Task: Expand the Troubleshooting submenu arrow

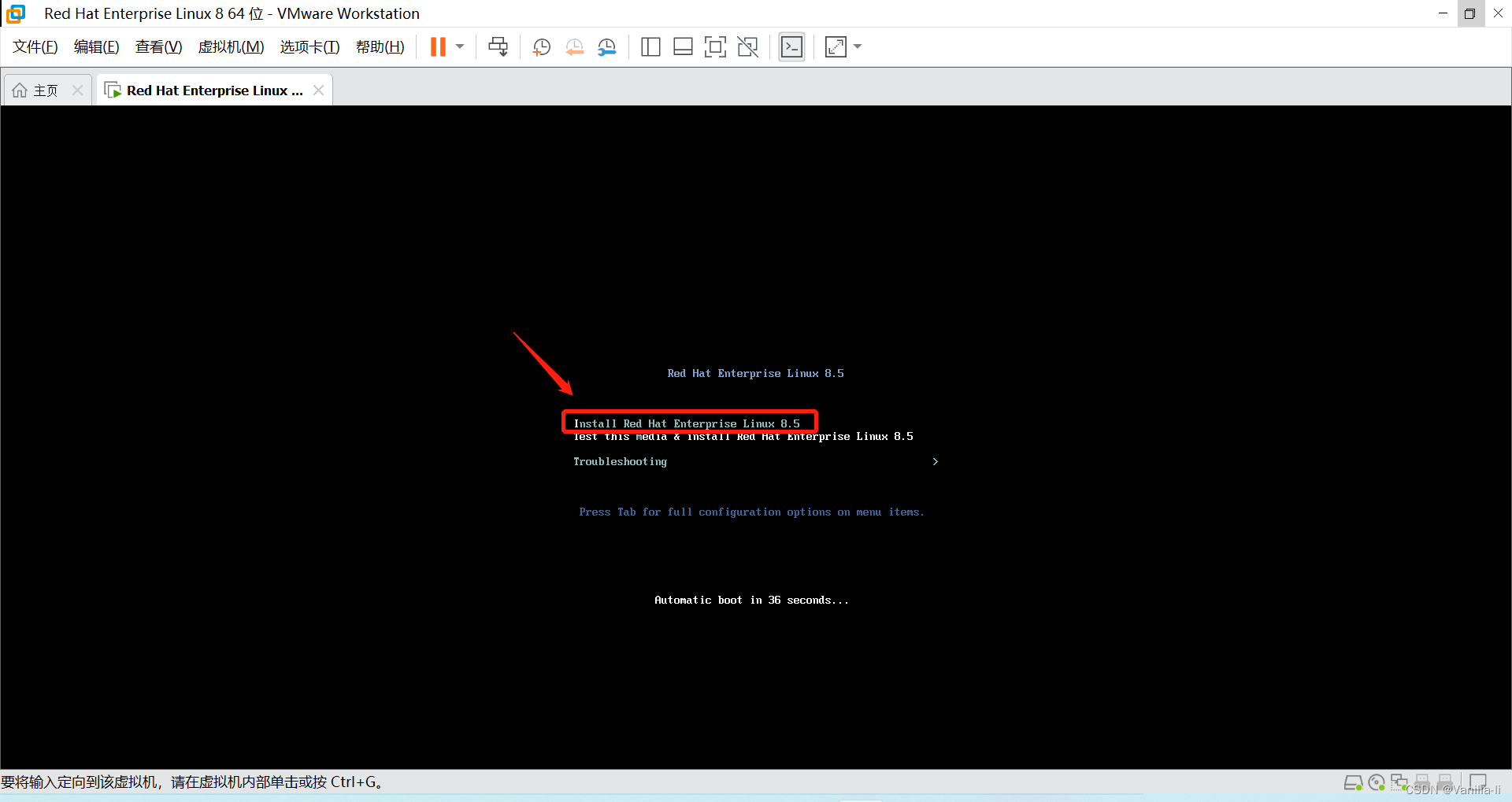Action: (936, 462)
